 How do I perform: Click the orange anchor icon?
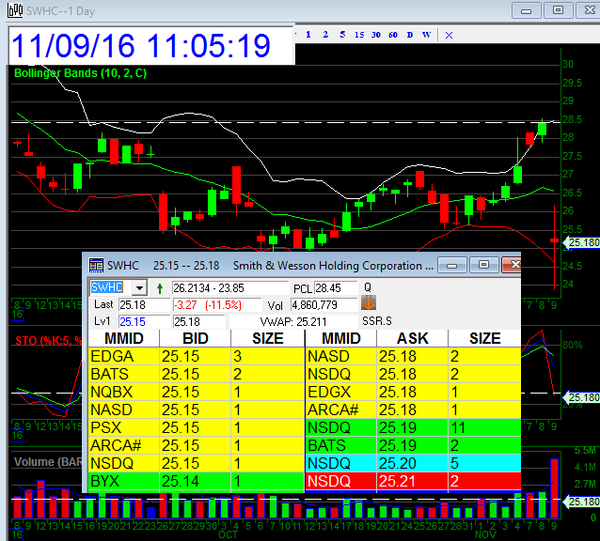(369, 303)
